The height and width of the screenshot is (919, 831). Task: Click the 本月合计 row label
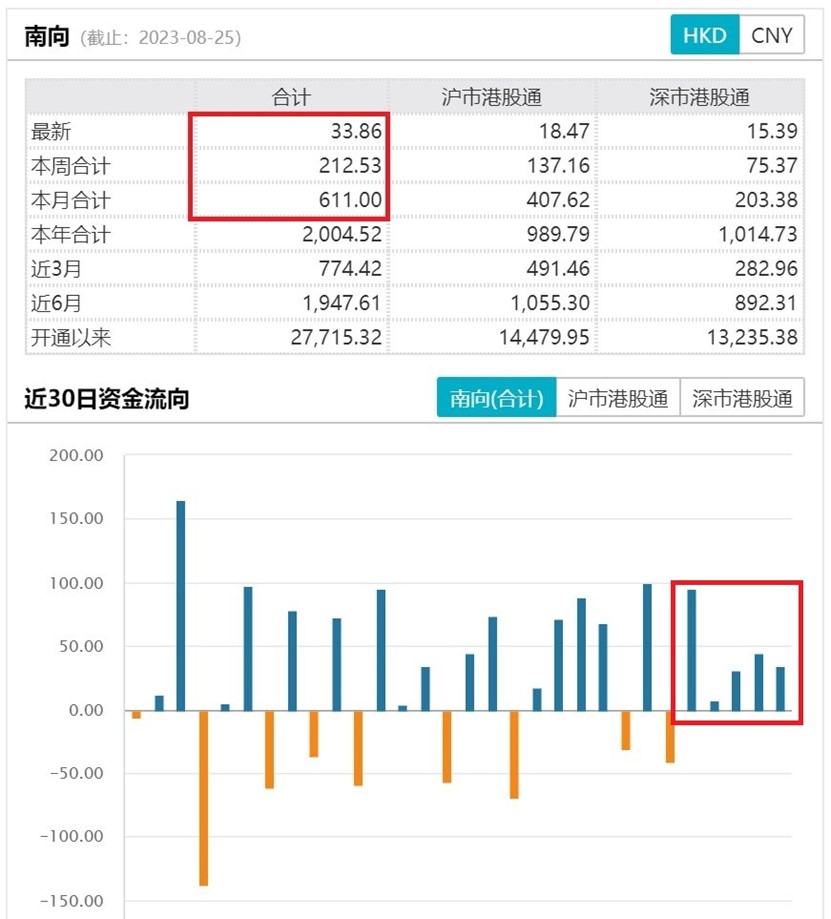tap(71, 200)
